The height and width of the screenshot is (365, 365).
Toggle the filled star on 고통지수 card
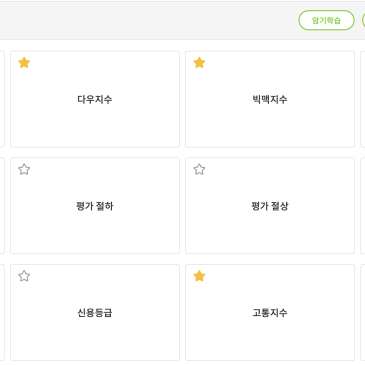click(199, 276)
